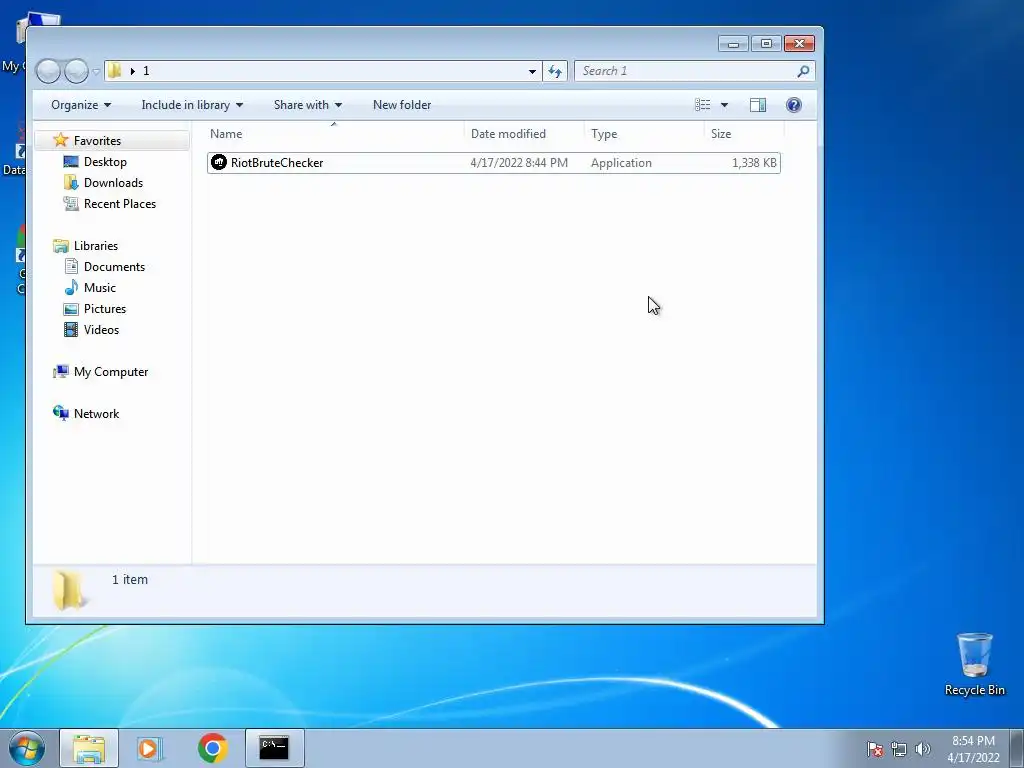The image size is (1024, 768).
Task: Click the Downloads folder icon in sidebar
Action: coord(71,183)
